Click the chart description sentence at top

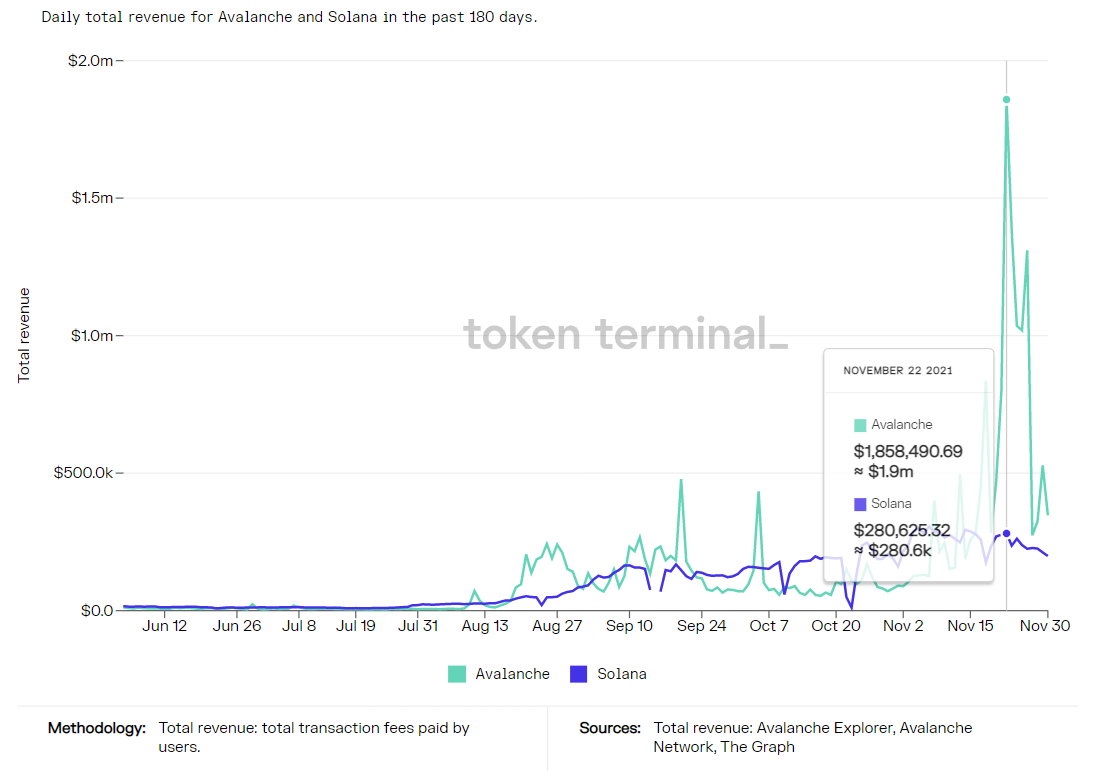click(289, 17)
